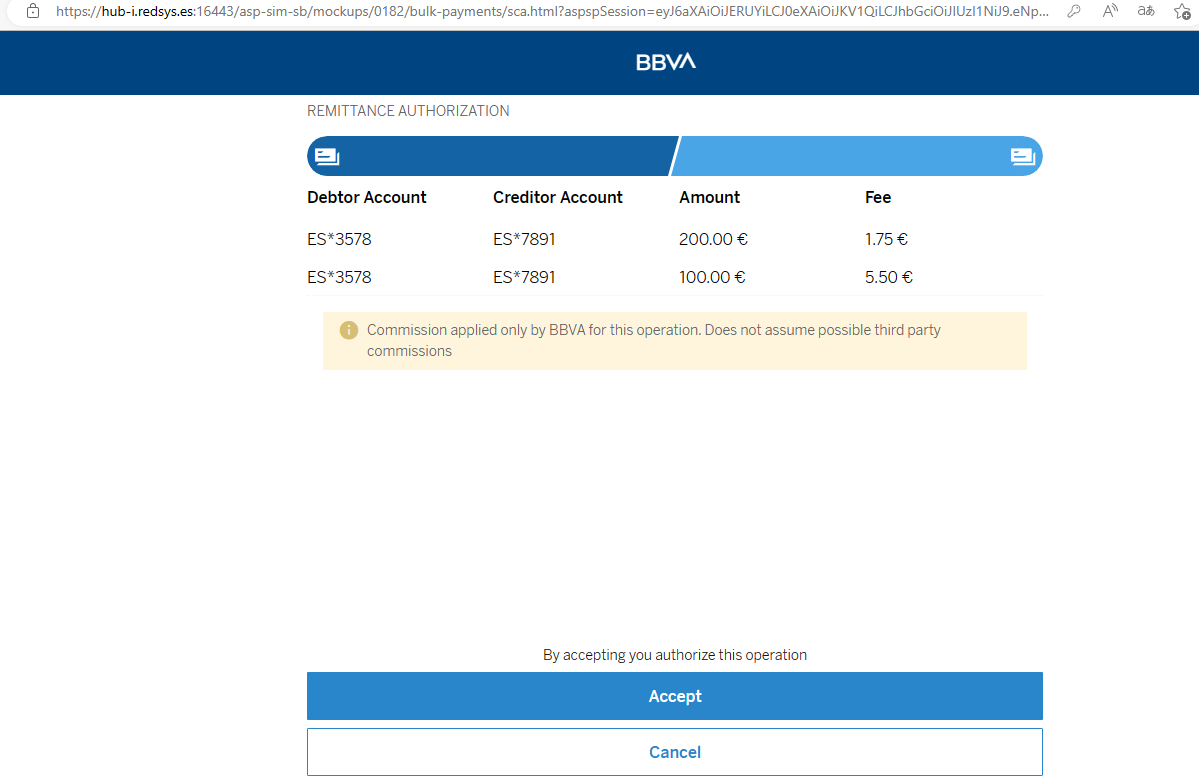
Task: Accept the remittance authorization
Action: click(674, 696)
